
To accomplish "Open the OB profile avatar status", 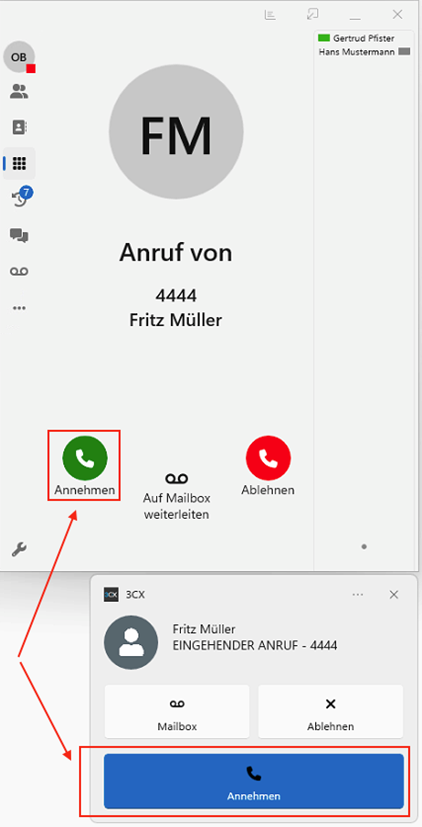I will click(19, 57).
